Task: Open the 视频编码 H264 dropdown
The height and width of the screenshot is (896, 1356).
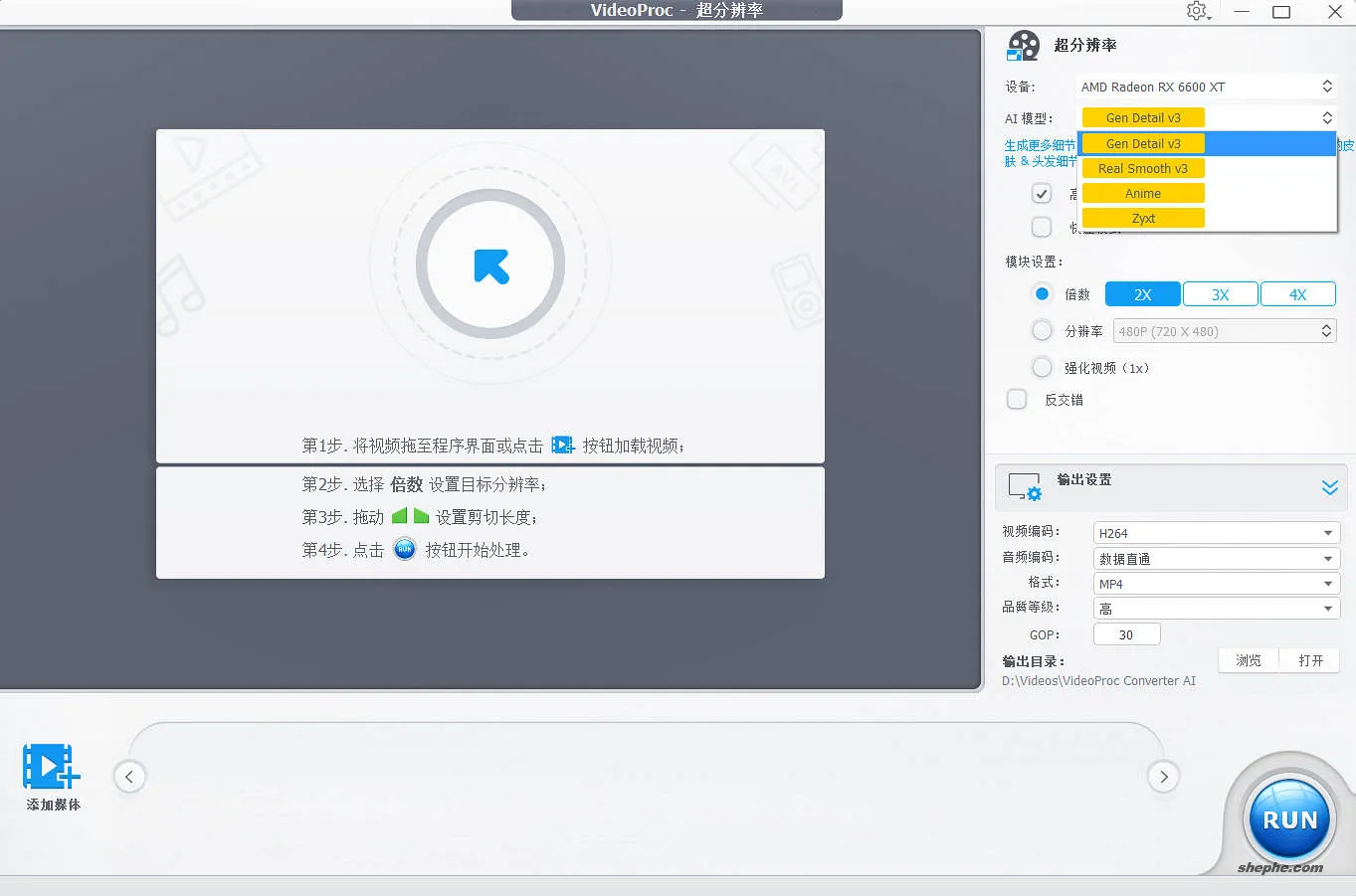Action: [x=1217, y=533]
